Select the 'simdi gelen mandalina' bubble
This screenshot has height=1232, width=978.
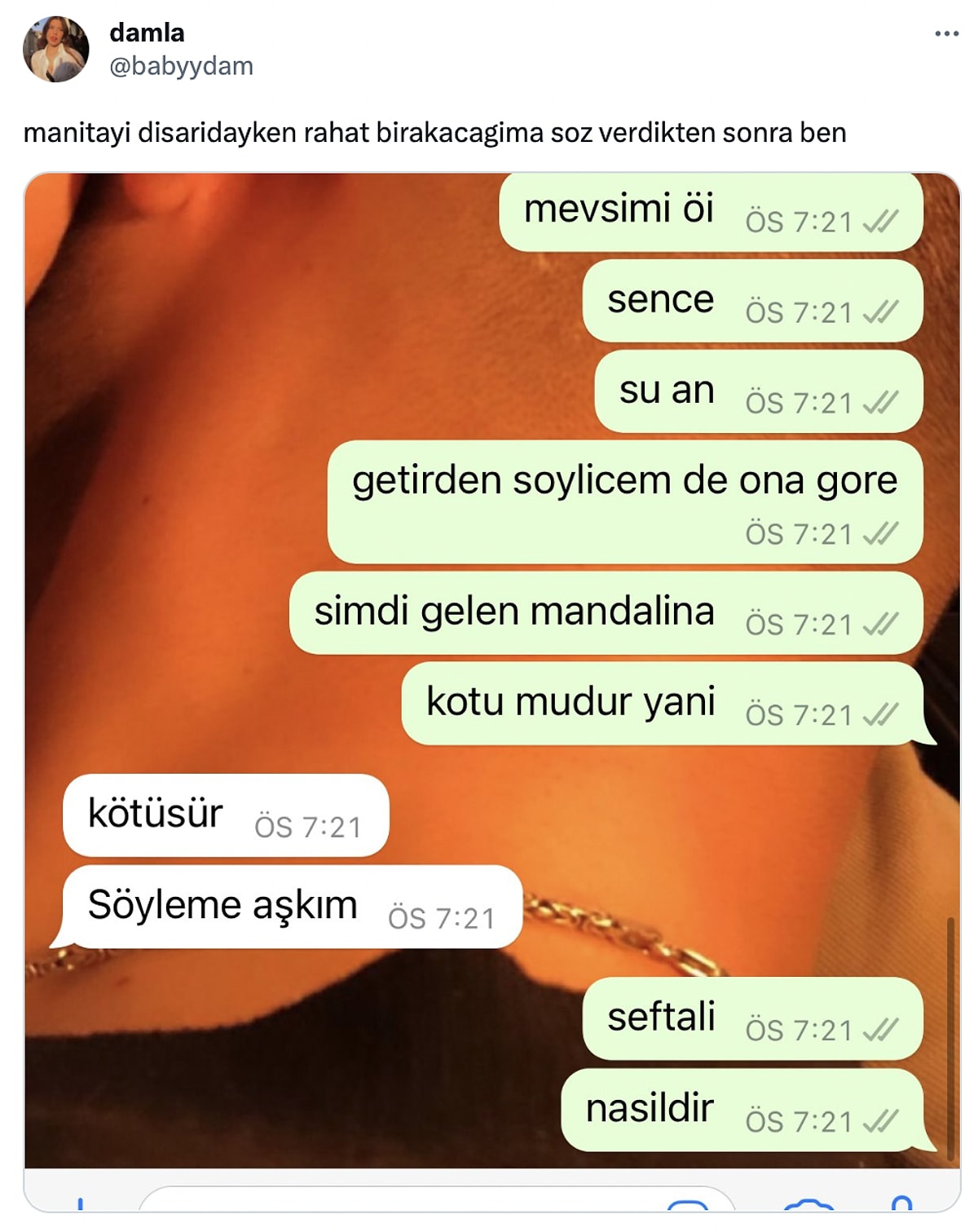(606, 612)
